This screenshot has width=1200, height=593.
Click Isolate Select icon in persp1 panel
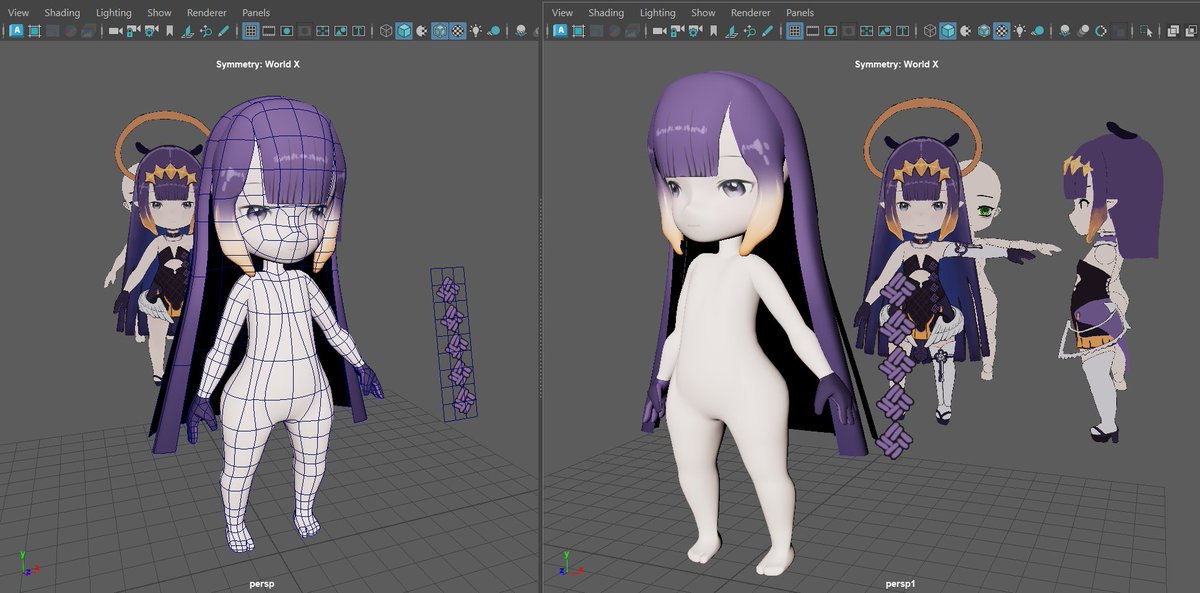[x=1146, y=31]
